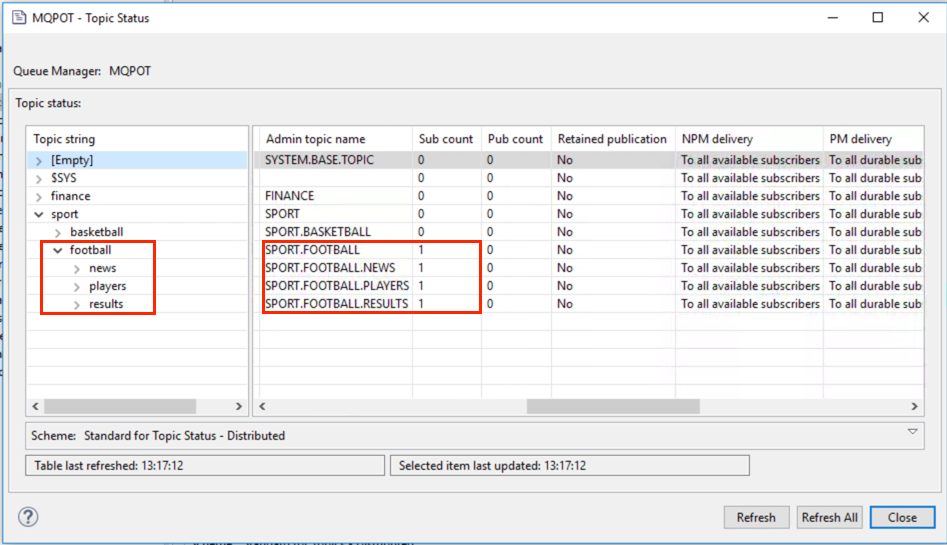Click the Refresh All button

829,517
